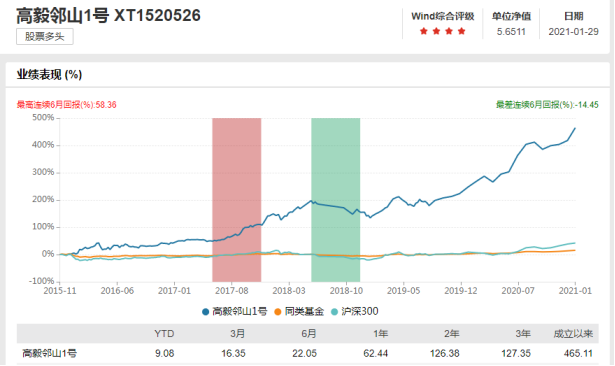The image size is (615, 366).
Task: Click the 3年 column header
Action: pyautogui.click(x=523, y=334)
